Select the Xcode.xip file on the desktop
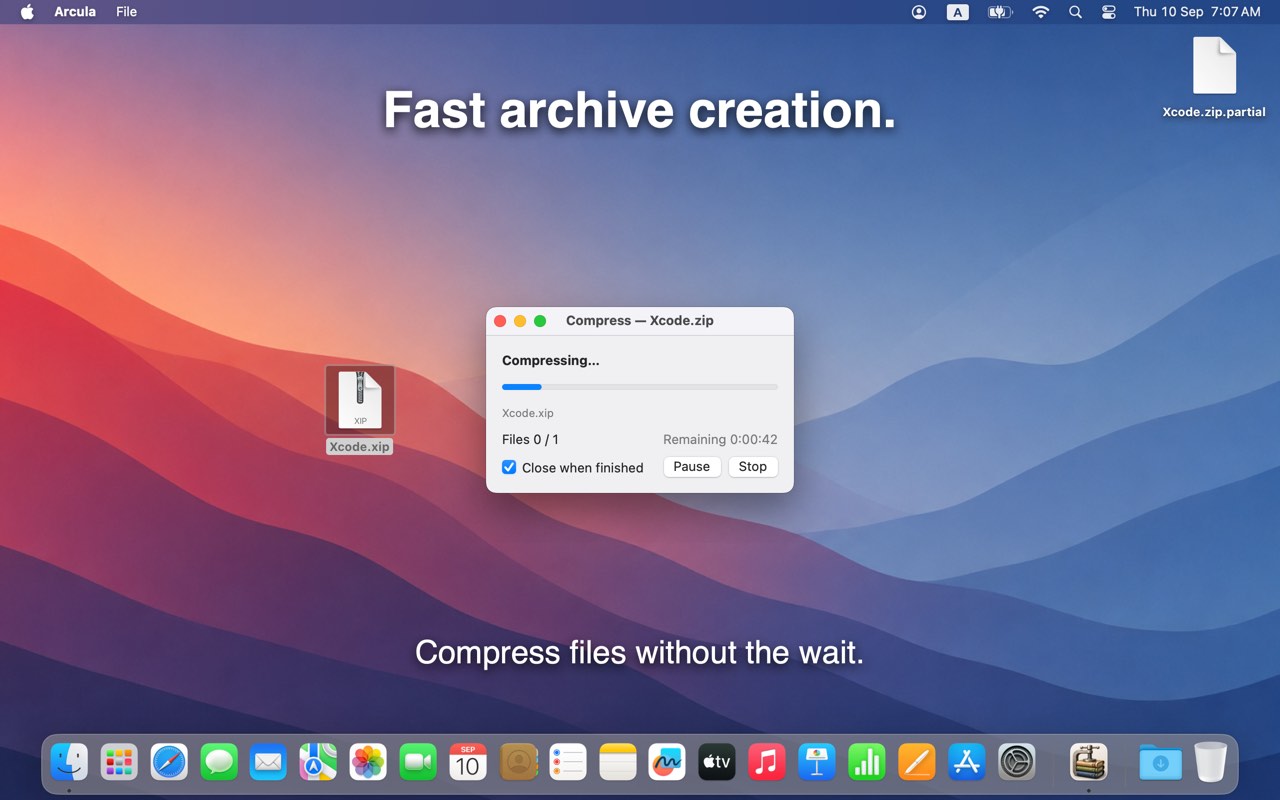 (360, 400)
